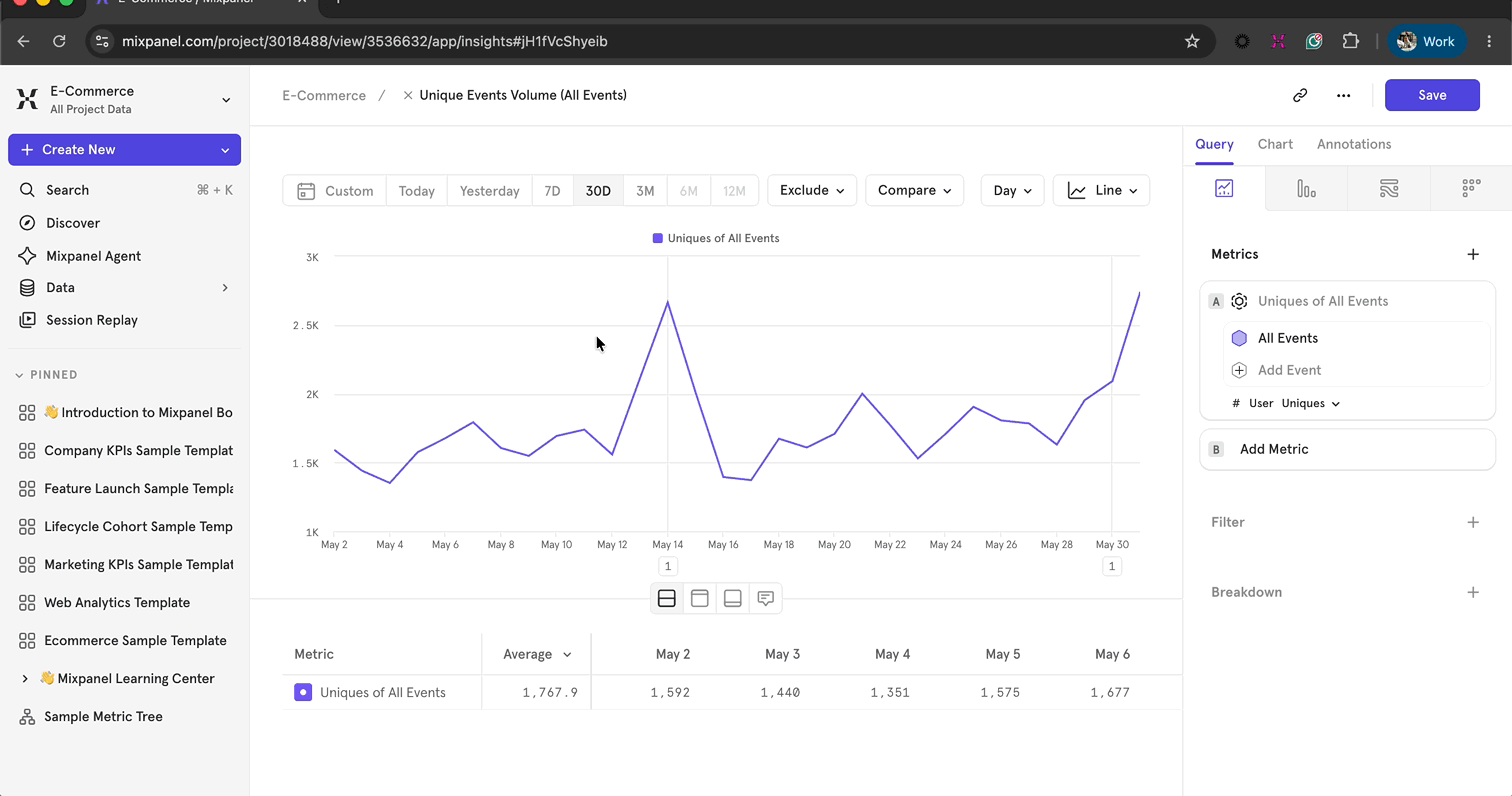
Task: Open the Create New dropdown
Action: tap(225, 150)
